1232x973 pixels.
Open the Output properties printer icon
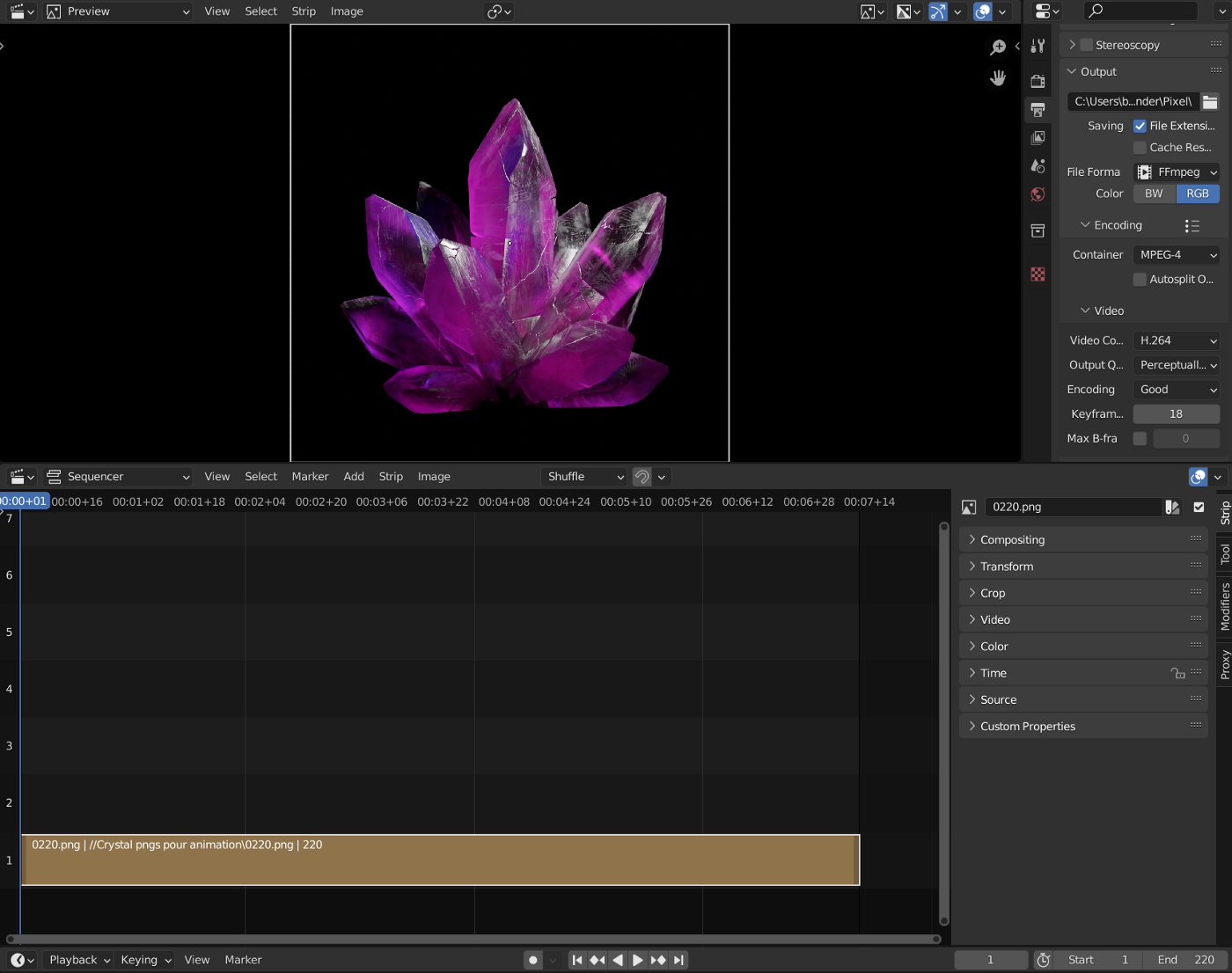[1038, 110]
